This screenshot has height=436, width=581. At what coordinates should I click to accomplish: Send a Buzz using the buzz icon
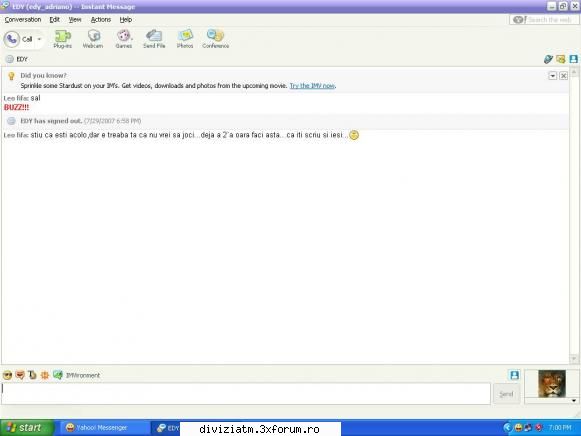[x=44, y=375]
